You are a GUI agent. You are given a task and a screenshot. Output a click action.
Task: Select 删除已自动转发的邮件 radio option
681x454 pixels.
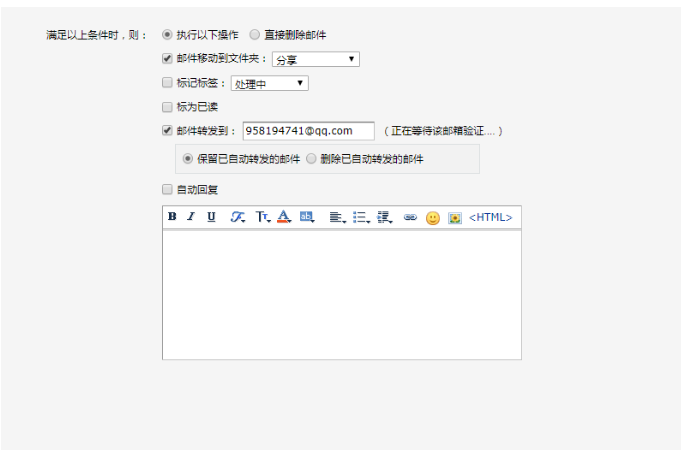(x=311, y=159)
